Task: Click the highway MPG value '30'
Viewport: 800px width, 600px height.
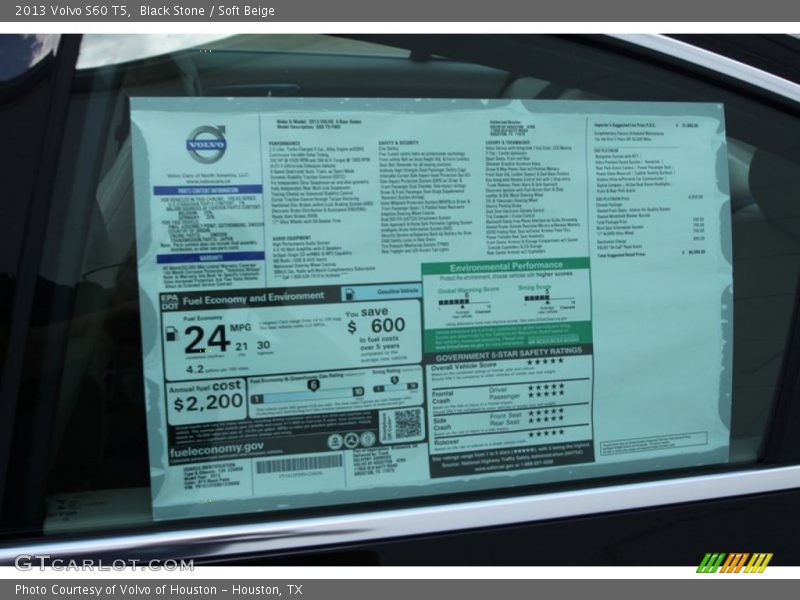Action: 263,345
